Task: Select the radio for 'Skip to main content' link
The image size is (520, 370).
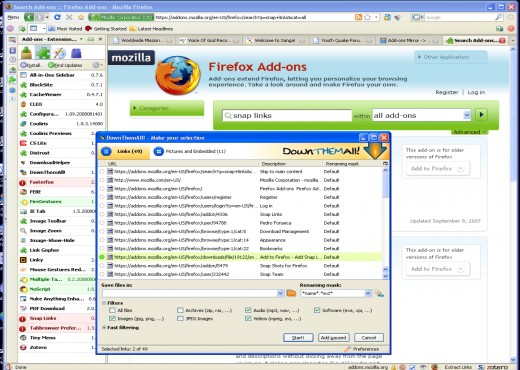Action: click(x=102, y=172)
